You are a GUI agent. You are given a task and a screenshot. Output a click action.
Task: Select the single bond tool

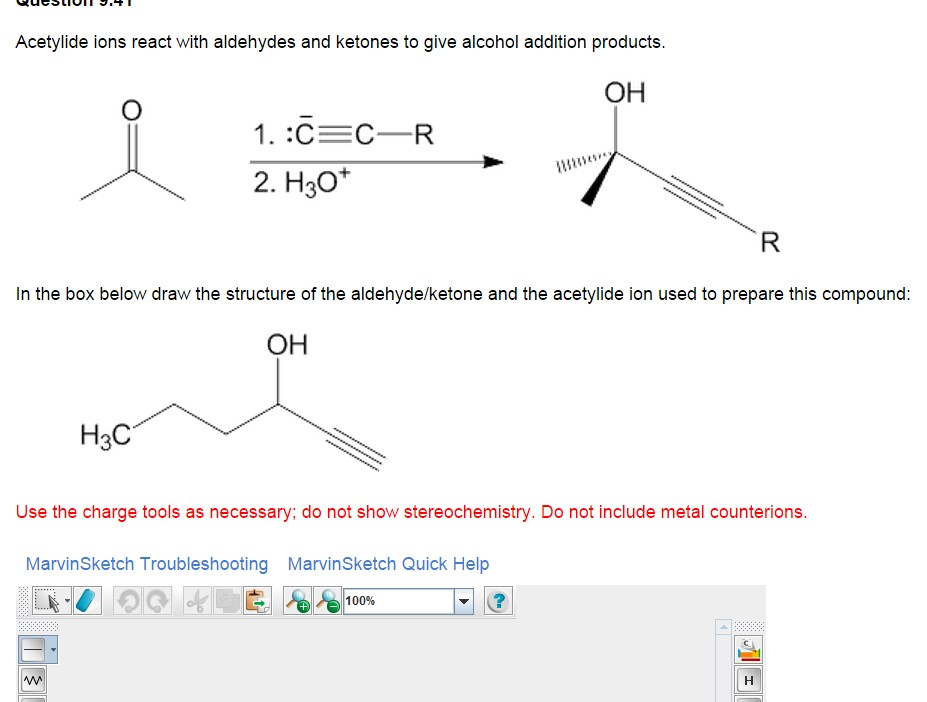(x=34, y=649)
